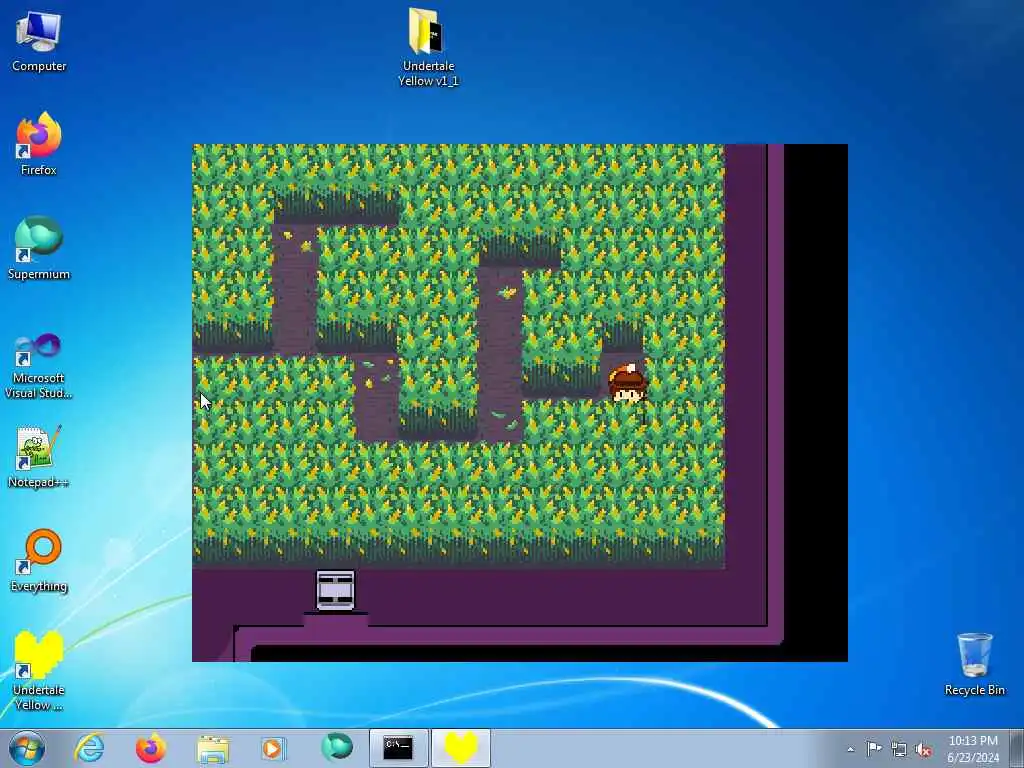Screen dimensions: 1024x768
Task: Show hidden system tray icons
Action: pos(850,749)
